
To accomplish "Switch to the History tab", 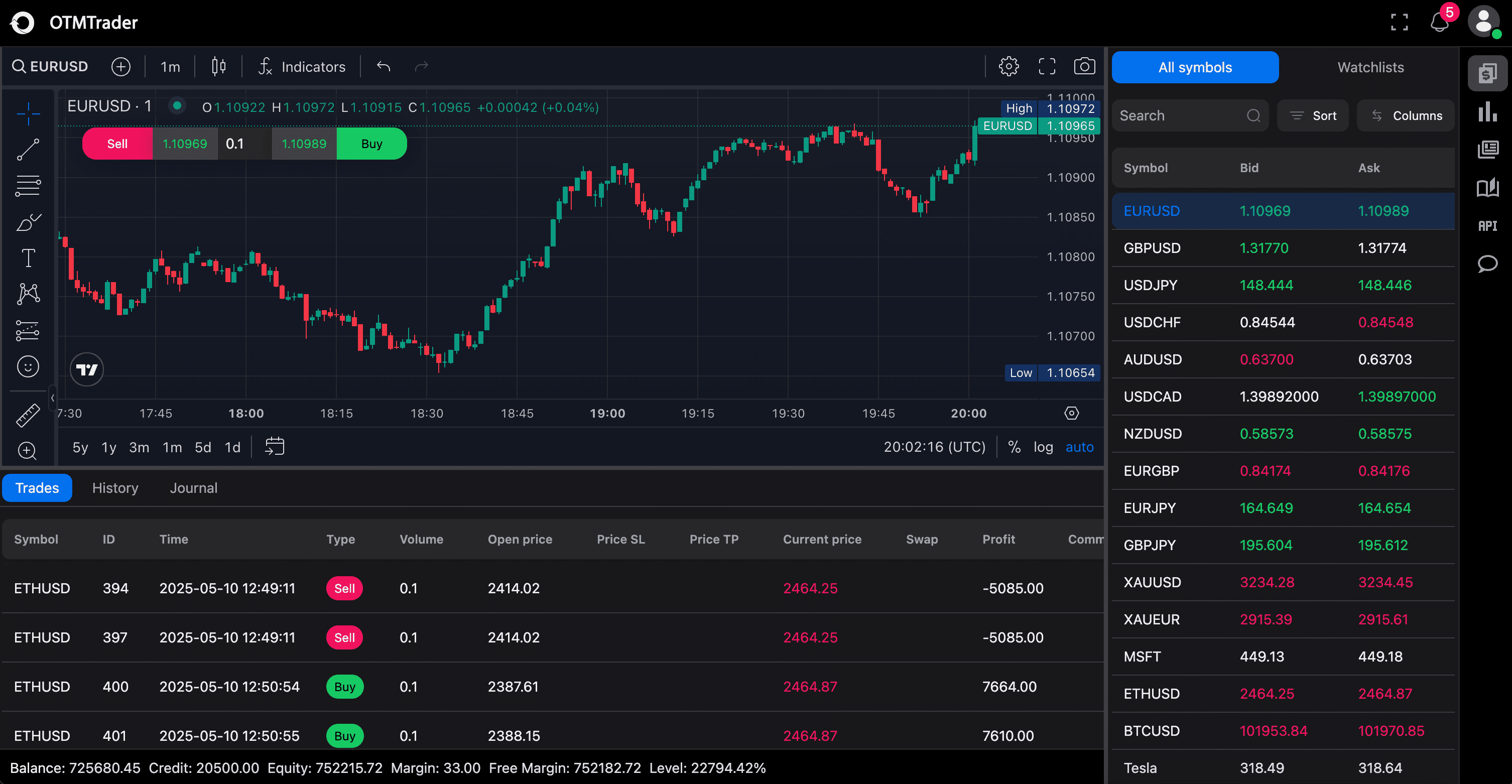I will tap(115, 488).
